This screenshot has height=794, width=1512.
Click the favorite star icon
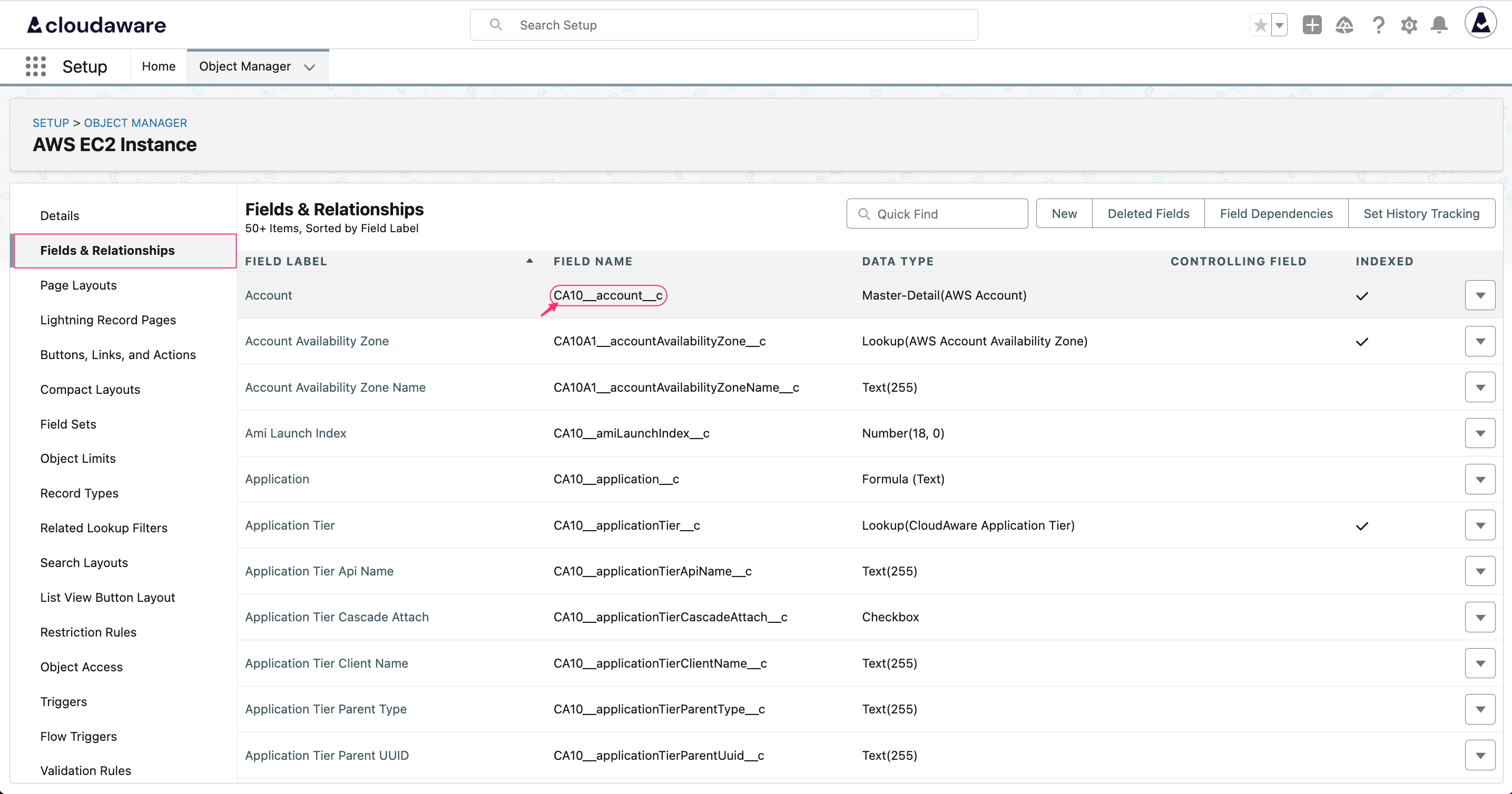tap(1260, 25)
